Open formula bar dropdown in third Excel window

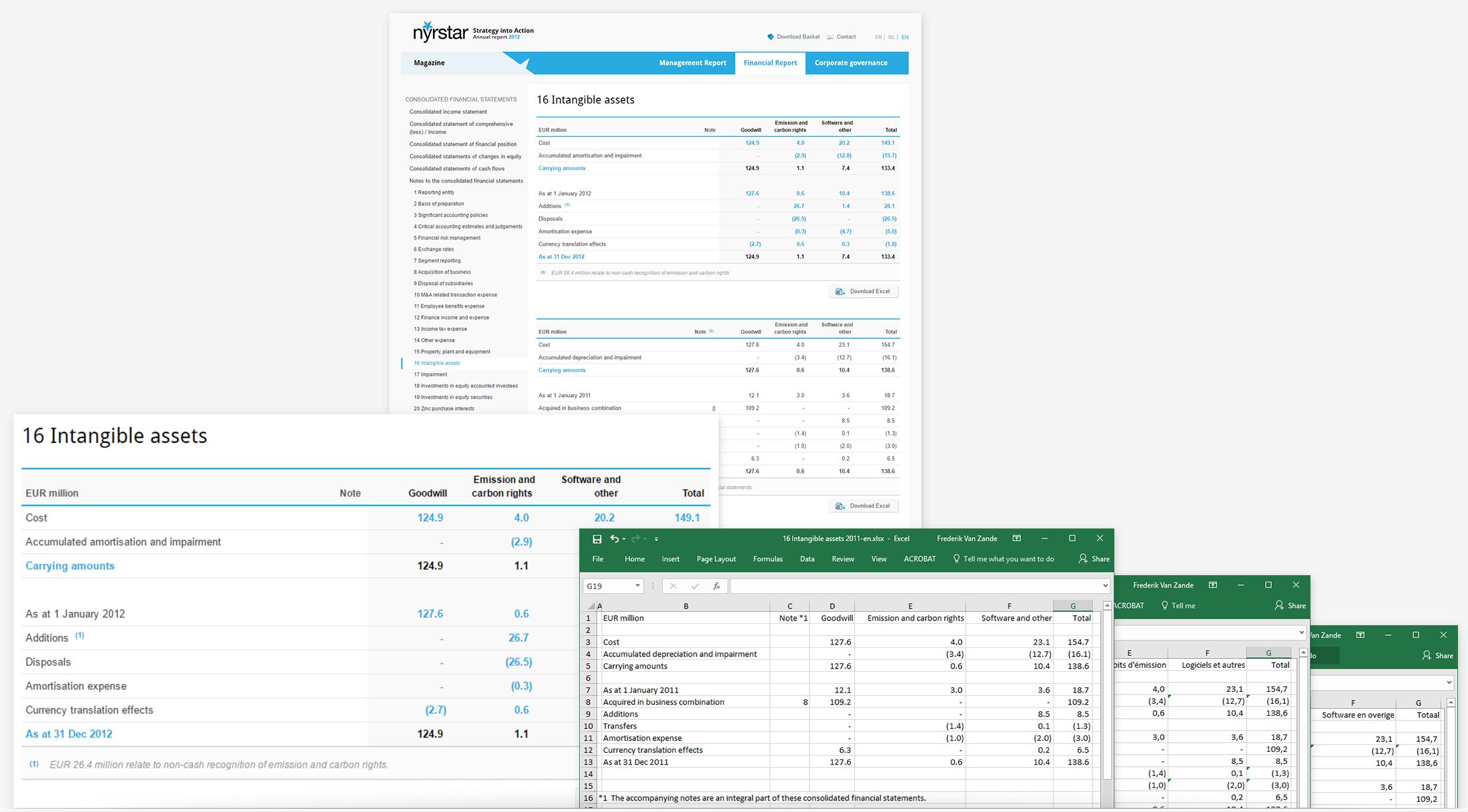pos(1449,683)
